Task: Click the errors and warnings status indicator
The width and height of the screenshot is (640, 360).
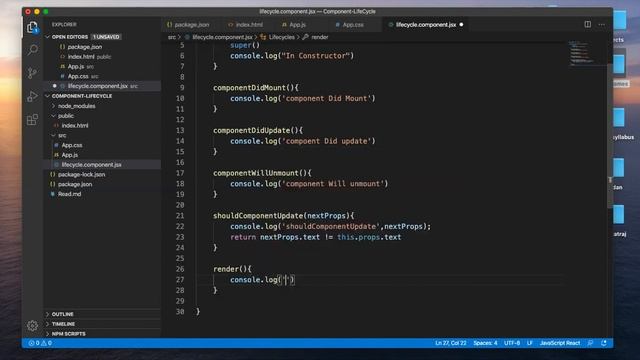Action: (40, 343)
